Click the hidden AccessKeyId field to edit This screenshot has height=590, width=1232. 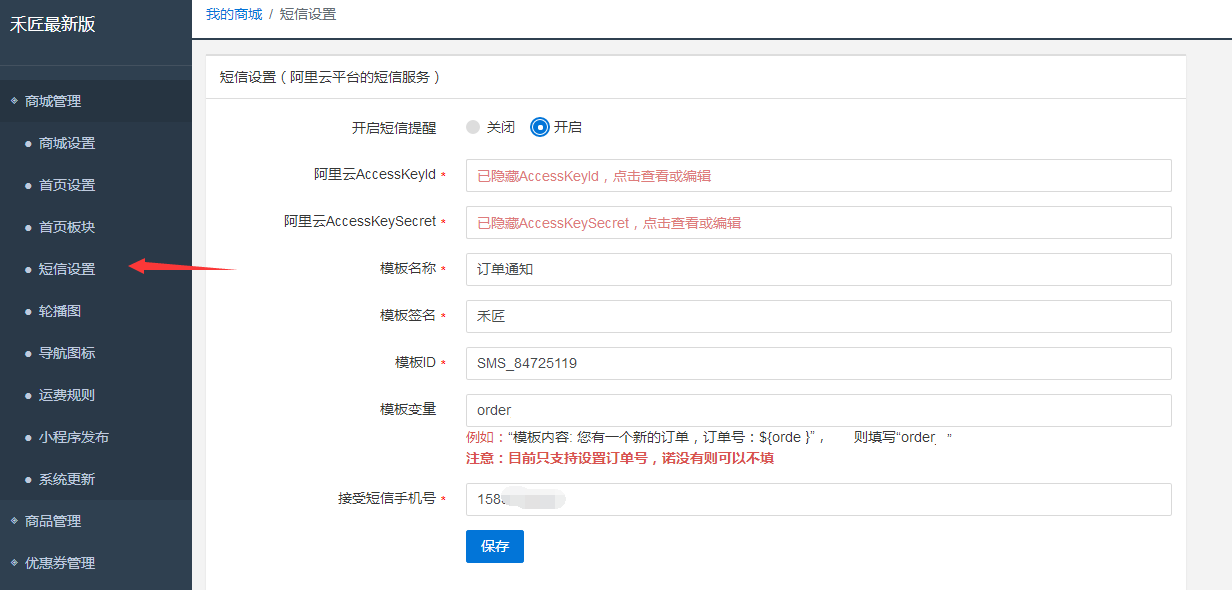click(x=818, y=176)
